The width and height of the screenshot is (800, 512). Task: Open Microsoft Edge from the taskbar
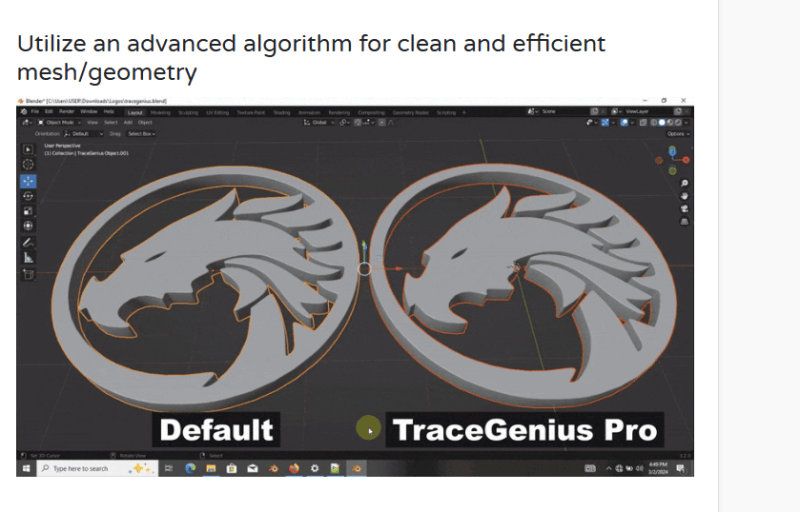pos(190,468)
